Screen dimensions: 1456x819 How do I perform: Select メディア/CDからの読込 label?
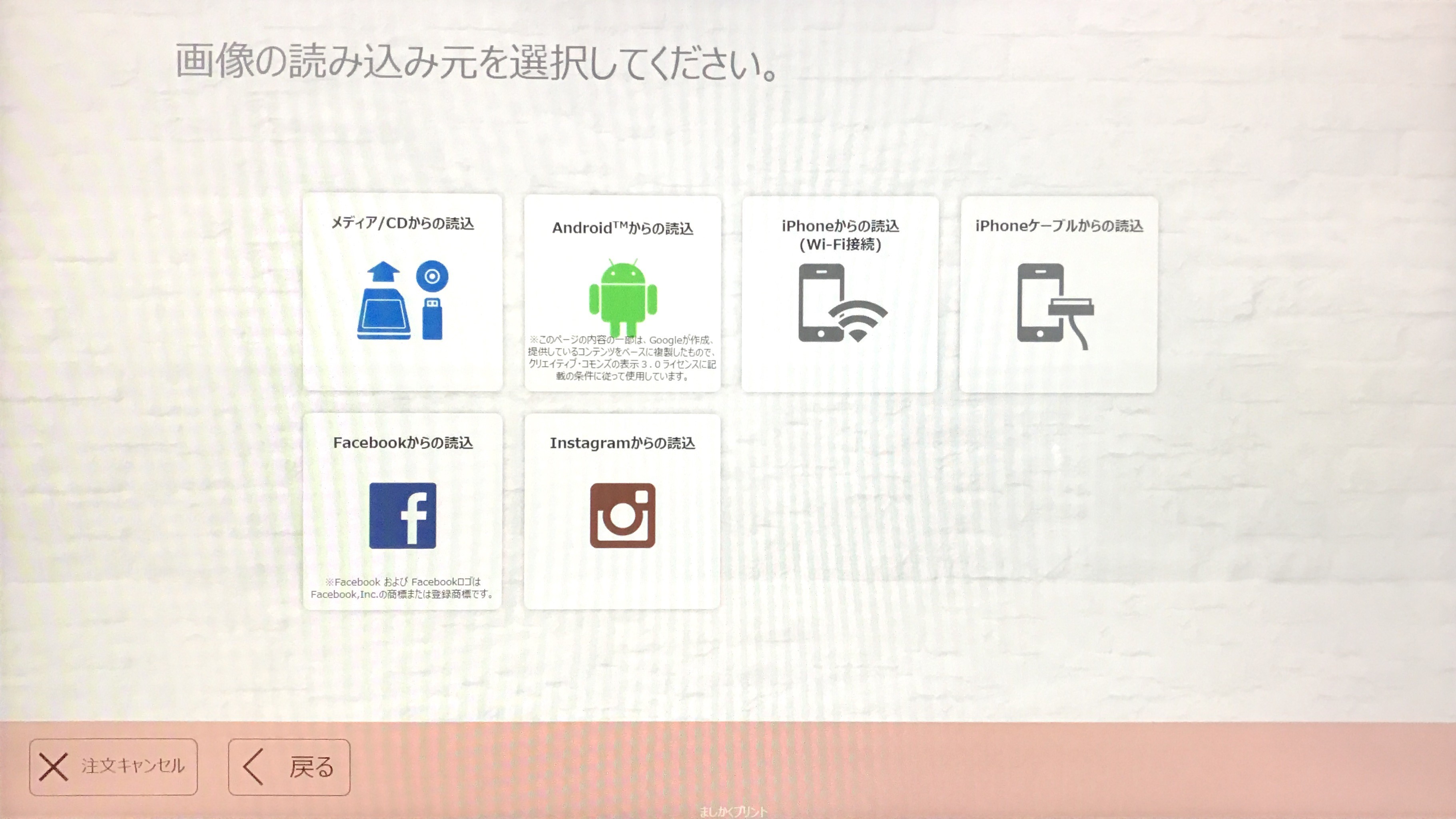point(403,223)
